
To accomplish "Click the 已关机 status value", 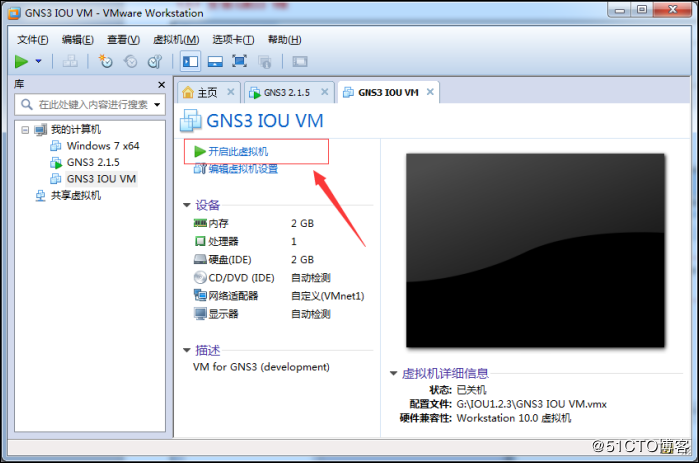I will [x=472, y=390].
